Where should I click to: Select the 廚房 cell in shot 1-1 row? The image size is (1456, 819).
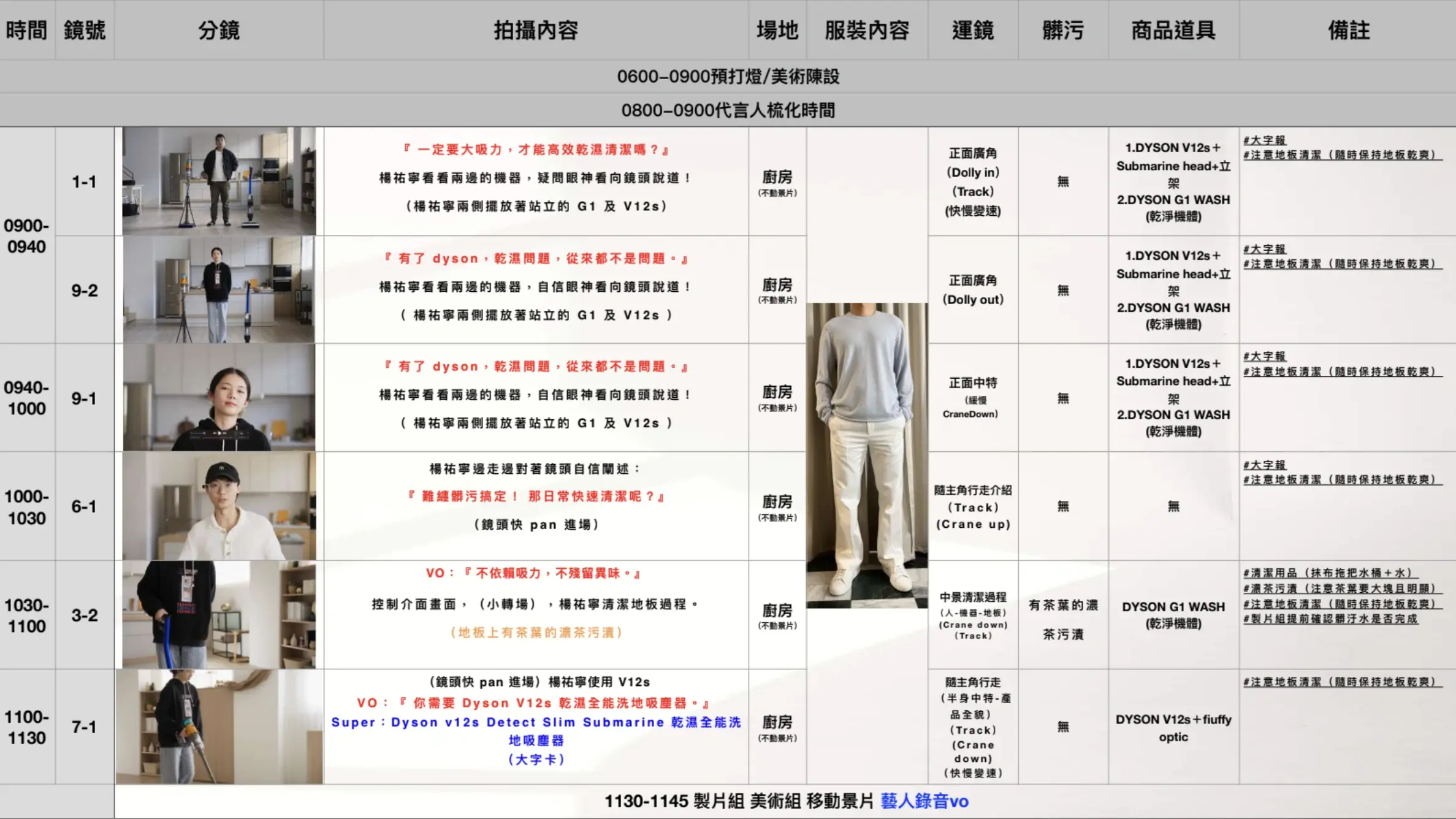coord(777,182)
